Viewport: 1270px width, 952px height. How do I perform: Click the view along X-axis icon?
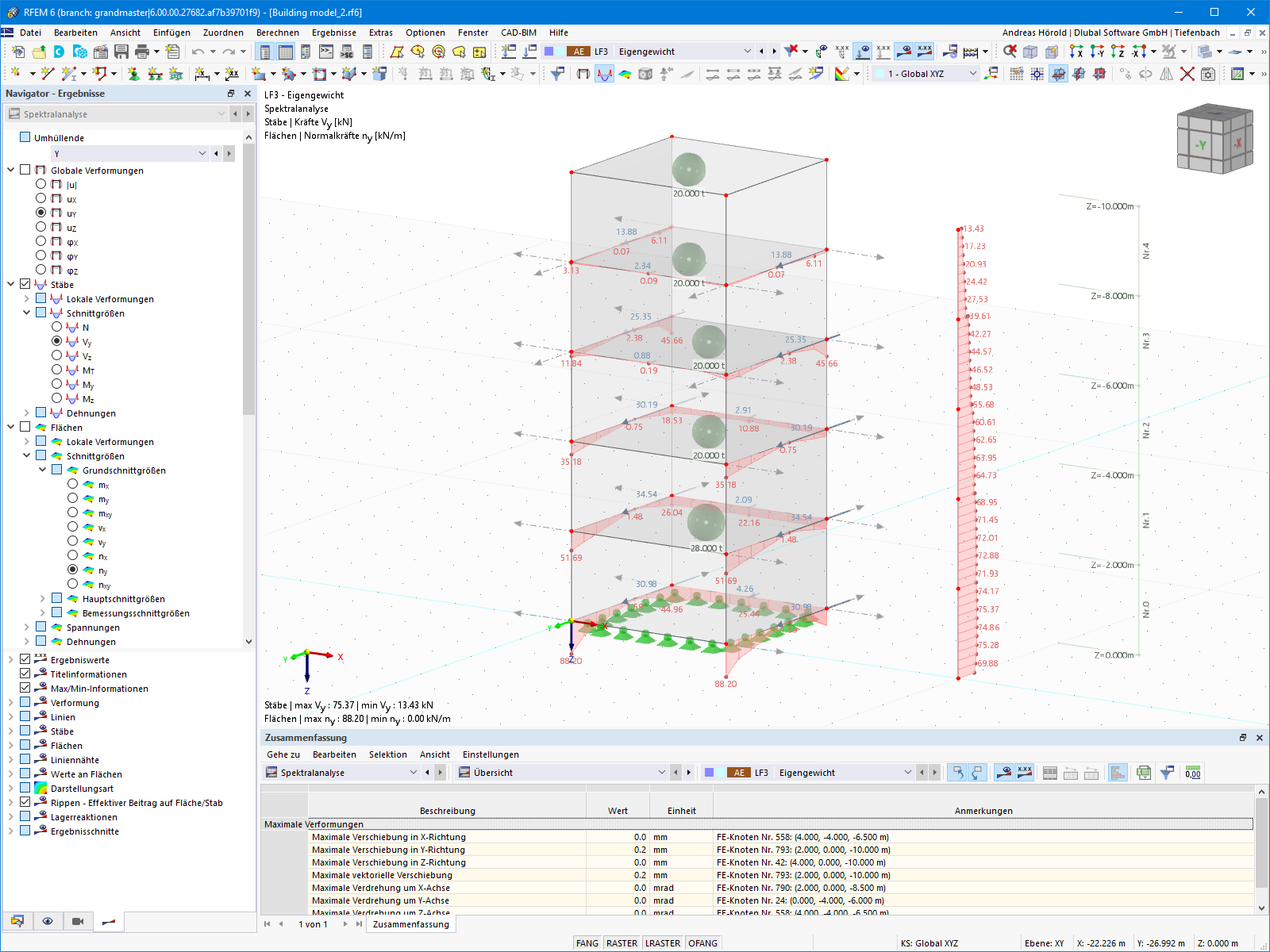(x=1076, y=52)
